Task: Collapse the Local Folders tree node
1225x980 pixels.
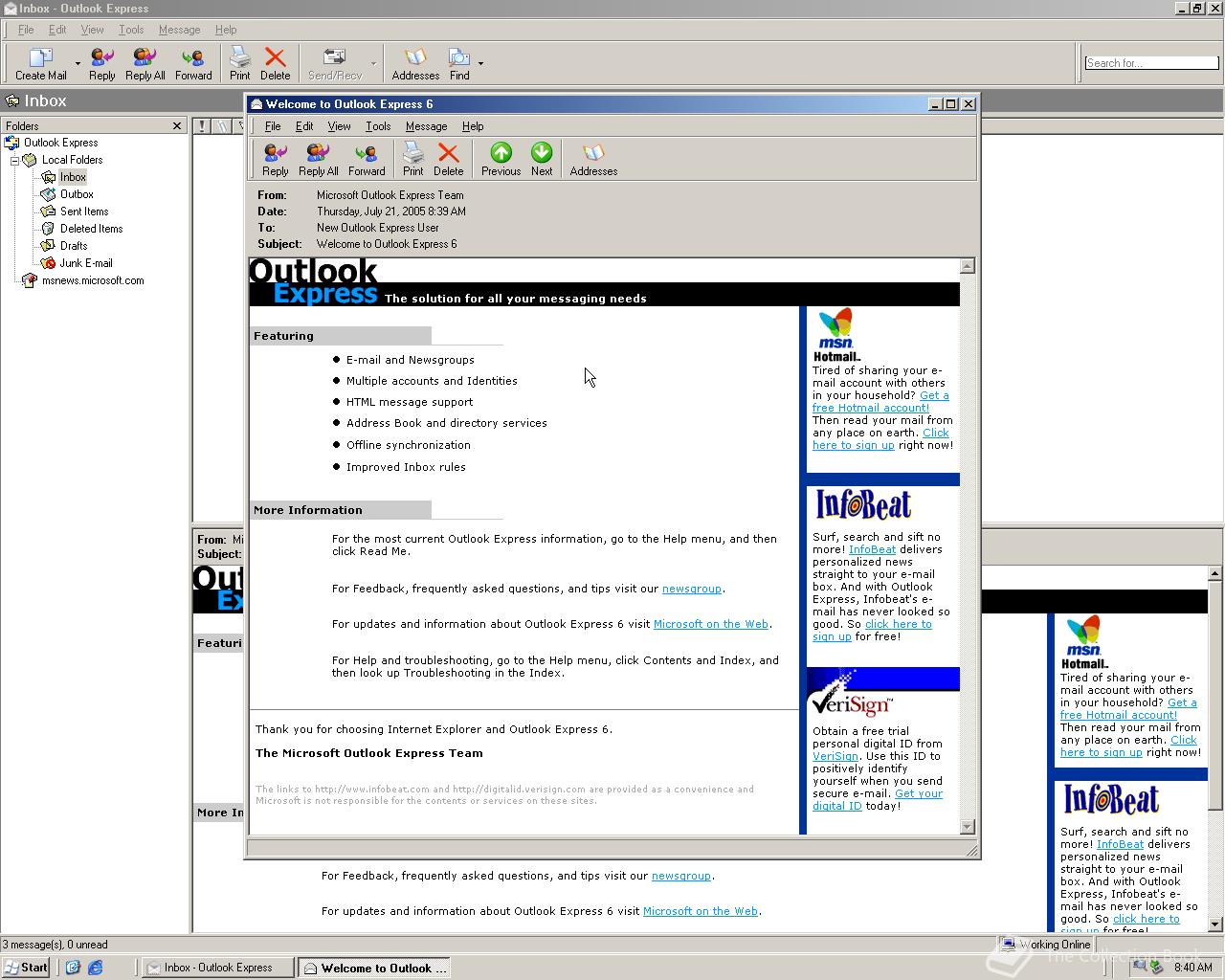Action: click(x=15, y=160)
